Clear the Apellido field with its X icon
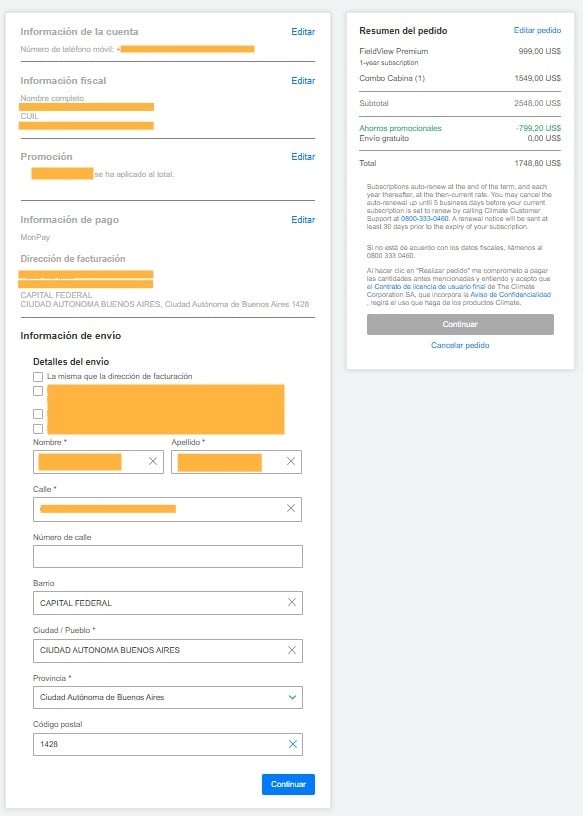 tap(290, 461)
